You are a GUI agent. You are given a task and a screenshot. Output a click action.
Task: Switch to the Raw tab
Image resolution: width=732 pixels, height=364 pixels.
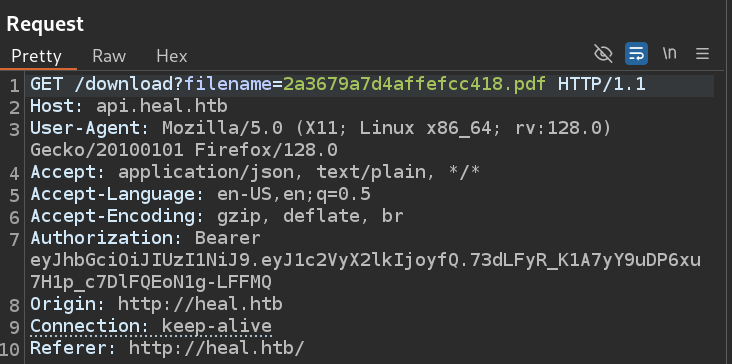click(x=109, y=56)
